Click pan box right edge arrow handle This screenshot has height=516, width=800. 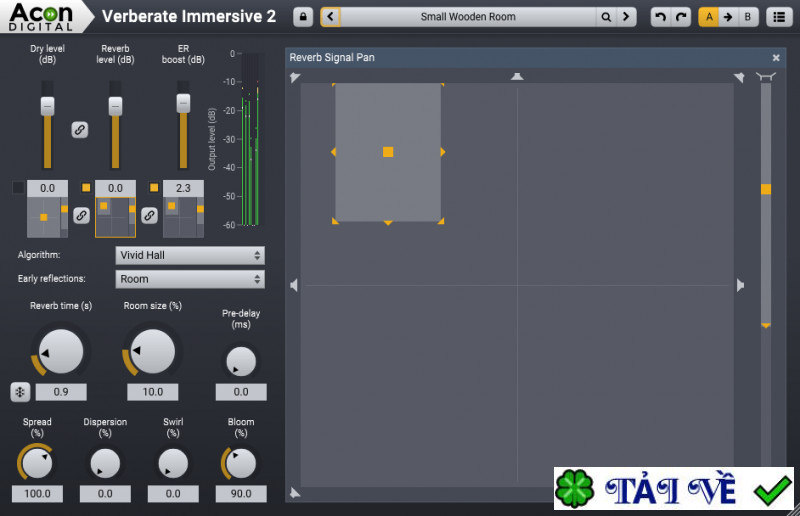coord(442,152)
